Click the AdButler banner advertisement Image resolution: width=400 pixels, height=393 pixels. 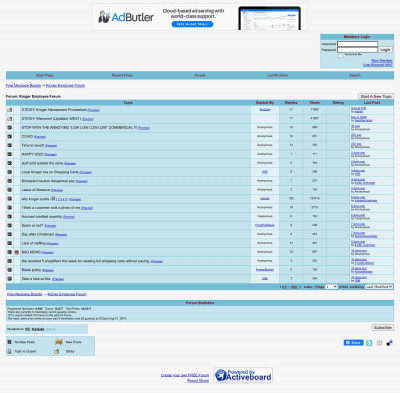pyautogui.click(x=200, y=17)
